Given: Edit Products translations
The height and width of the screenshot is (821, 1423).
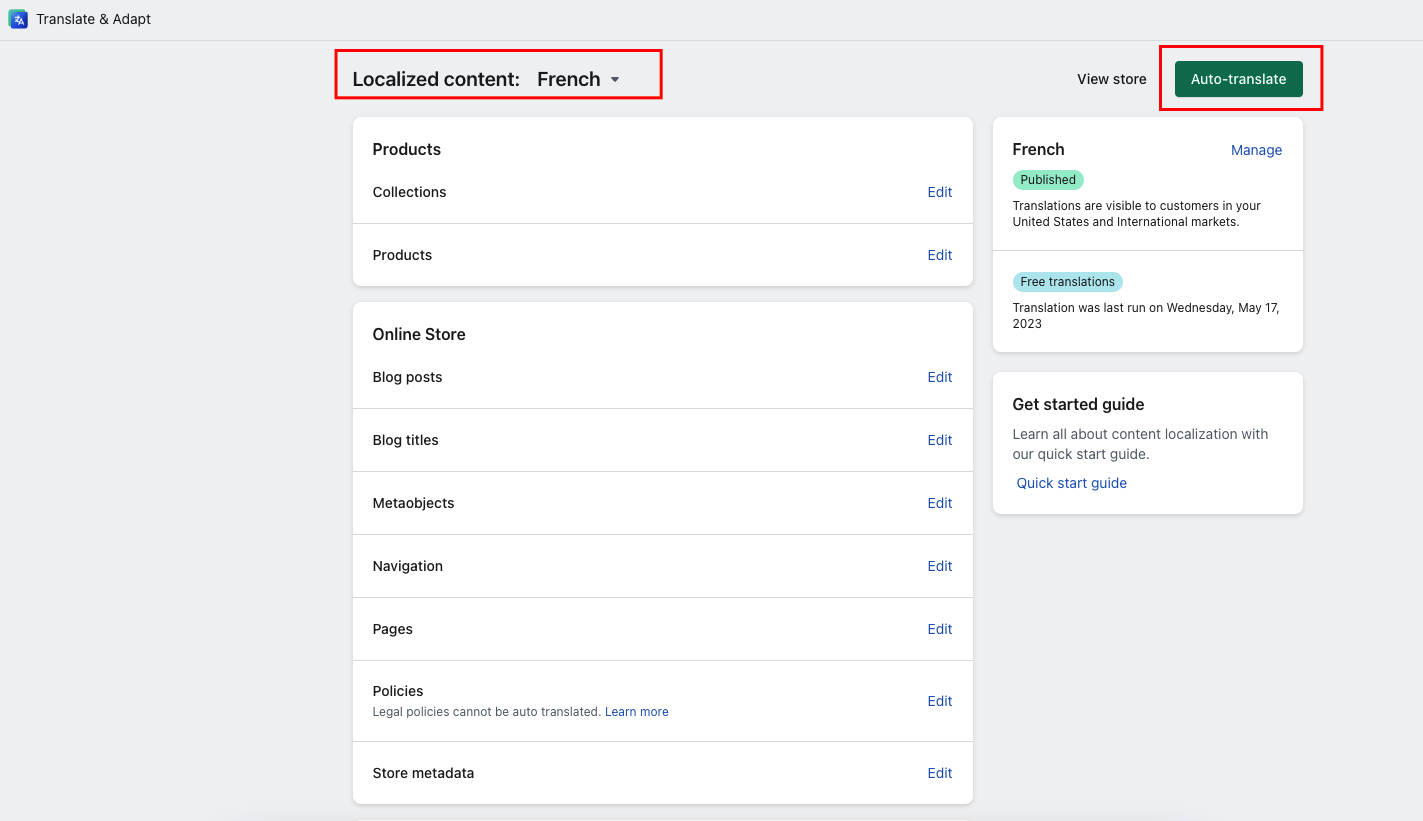Looking at the screenshot, I should point(939,255).
